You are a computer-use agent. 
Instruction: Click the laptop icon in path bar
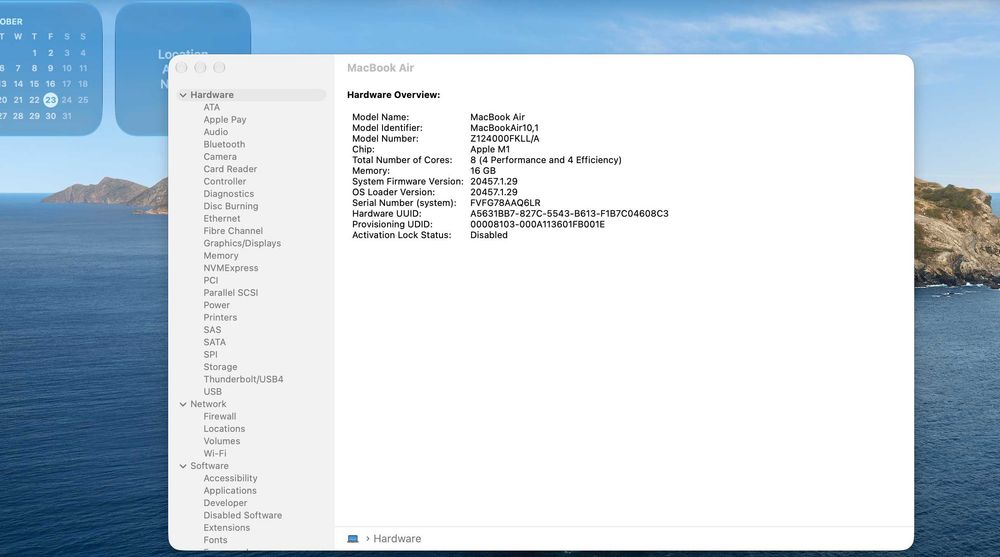(353, 539)
